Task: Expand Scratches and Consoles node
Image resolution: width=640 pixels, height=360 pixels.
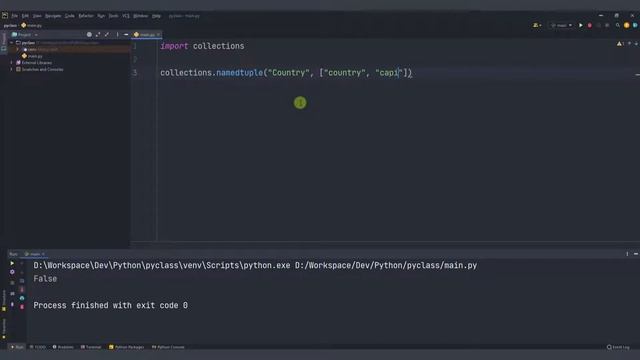Action: pos(11,69)
